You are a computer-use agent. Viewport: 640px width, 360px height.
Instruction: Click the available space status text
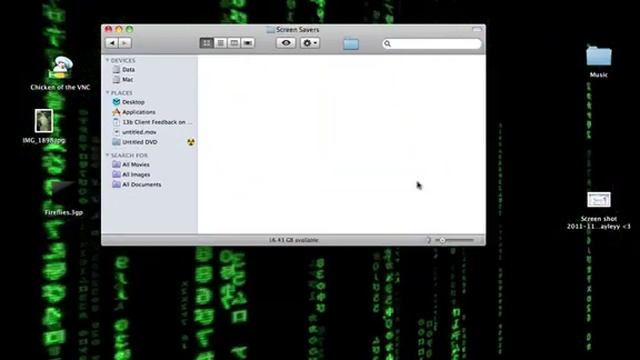(x=293, y=240)
